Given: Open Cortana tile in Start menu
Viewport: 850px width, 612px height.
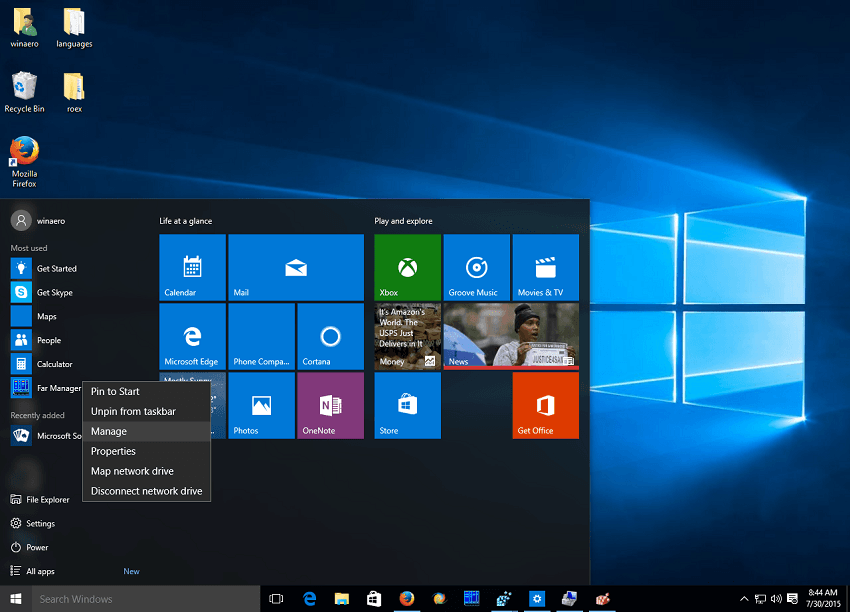Looking at the screenshot, I should pyautogui.click(x=330, y=337).
